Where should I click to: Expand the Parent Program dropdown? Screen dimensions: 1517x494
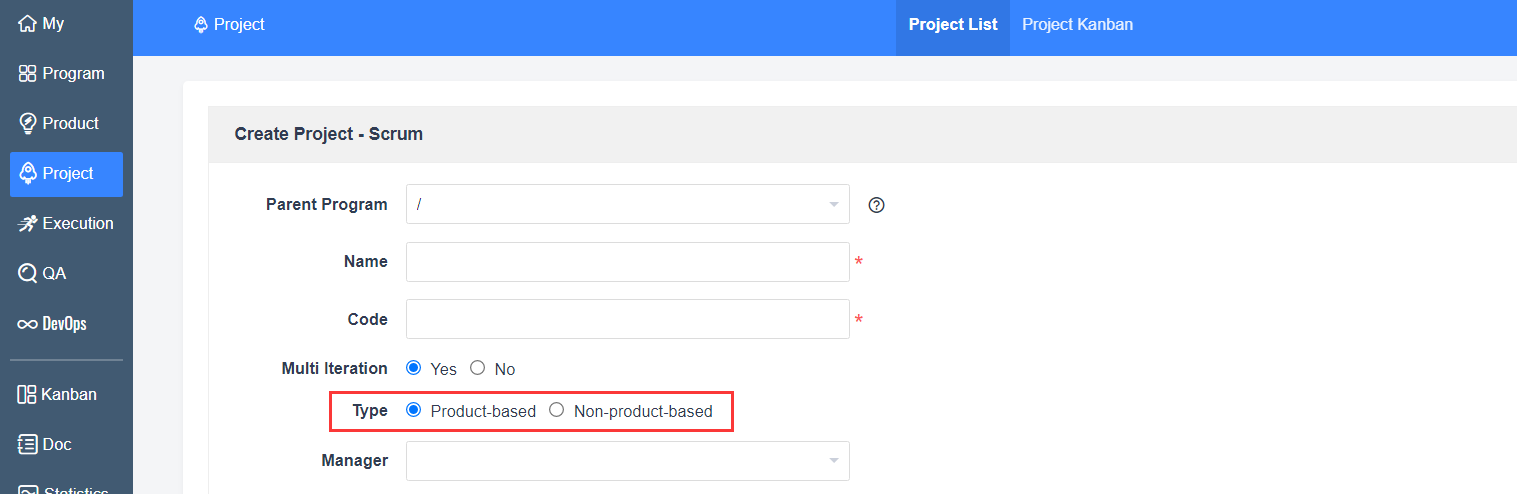pos(627,204)
